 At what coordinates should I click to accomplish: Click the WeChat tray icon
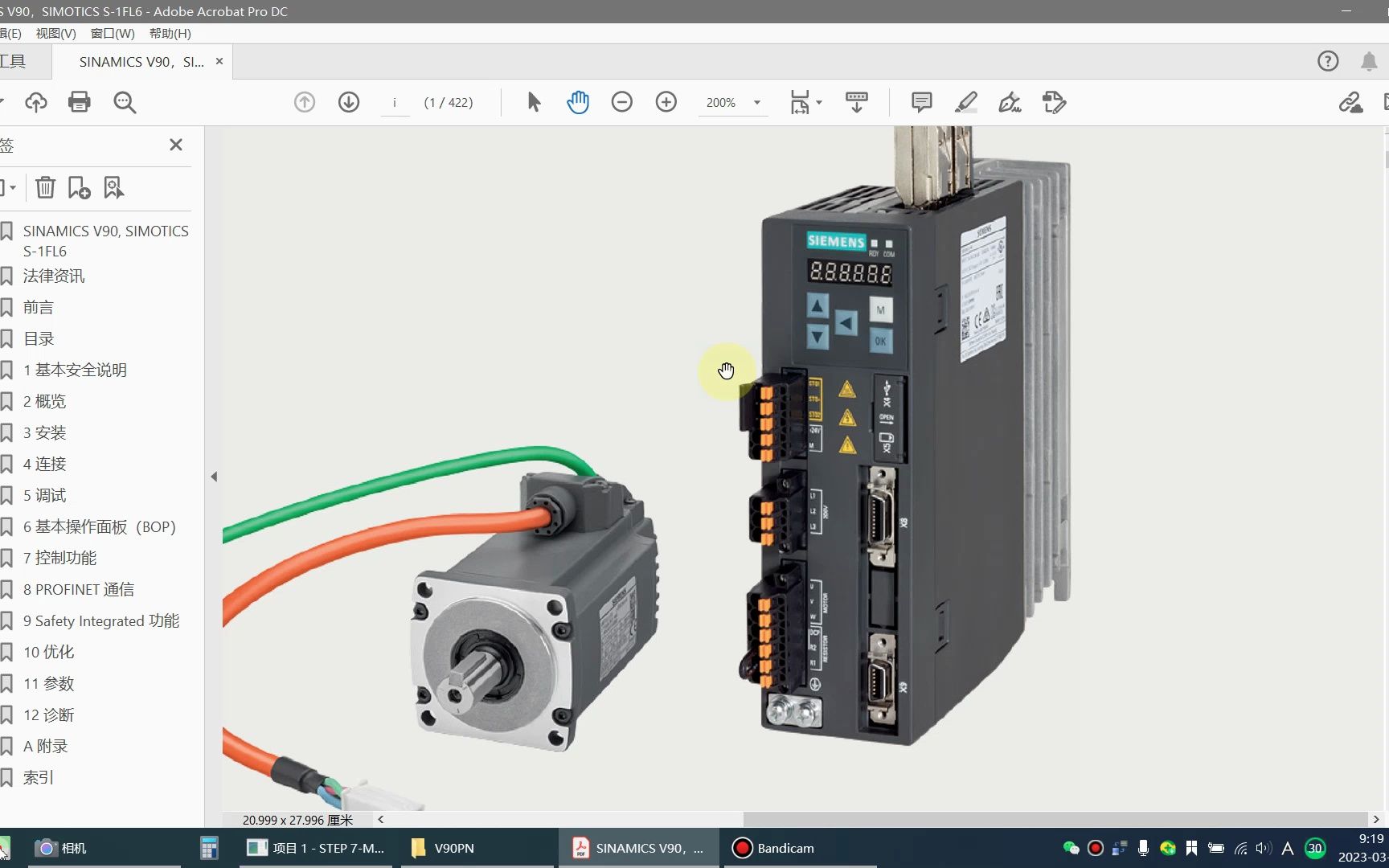tap(1071, 848)
